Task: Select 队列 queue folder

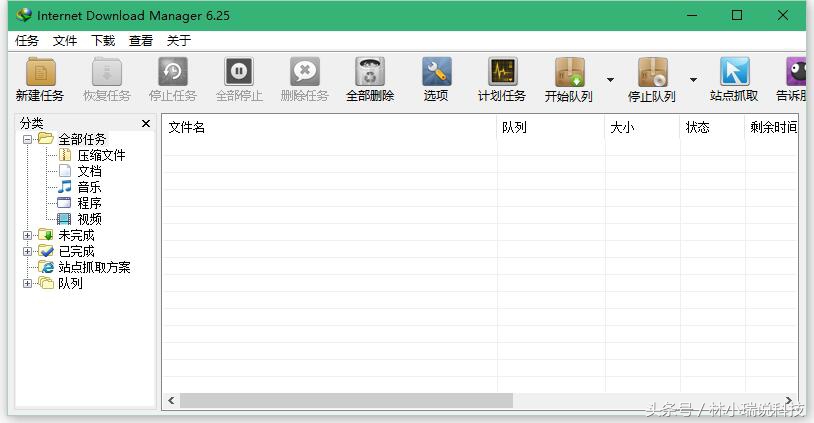Action: point(70,283)
